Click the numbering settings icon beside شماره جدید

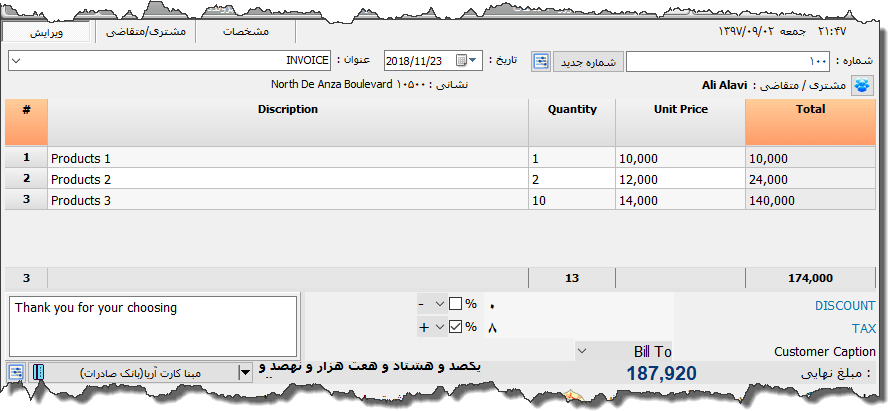[541, 61]
